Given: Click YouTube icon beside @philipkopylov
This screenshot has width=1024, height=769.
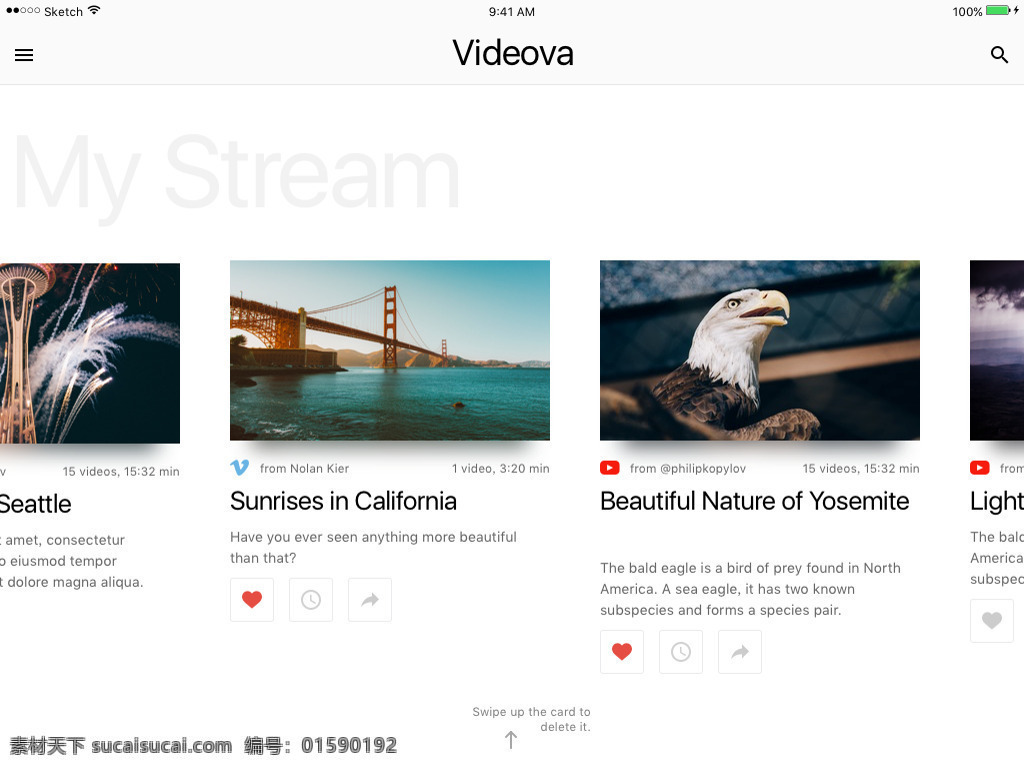Looking at the screenshot, I should coord(610,467).
